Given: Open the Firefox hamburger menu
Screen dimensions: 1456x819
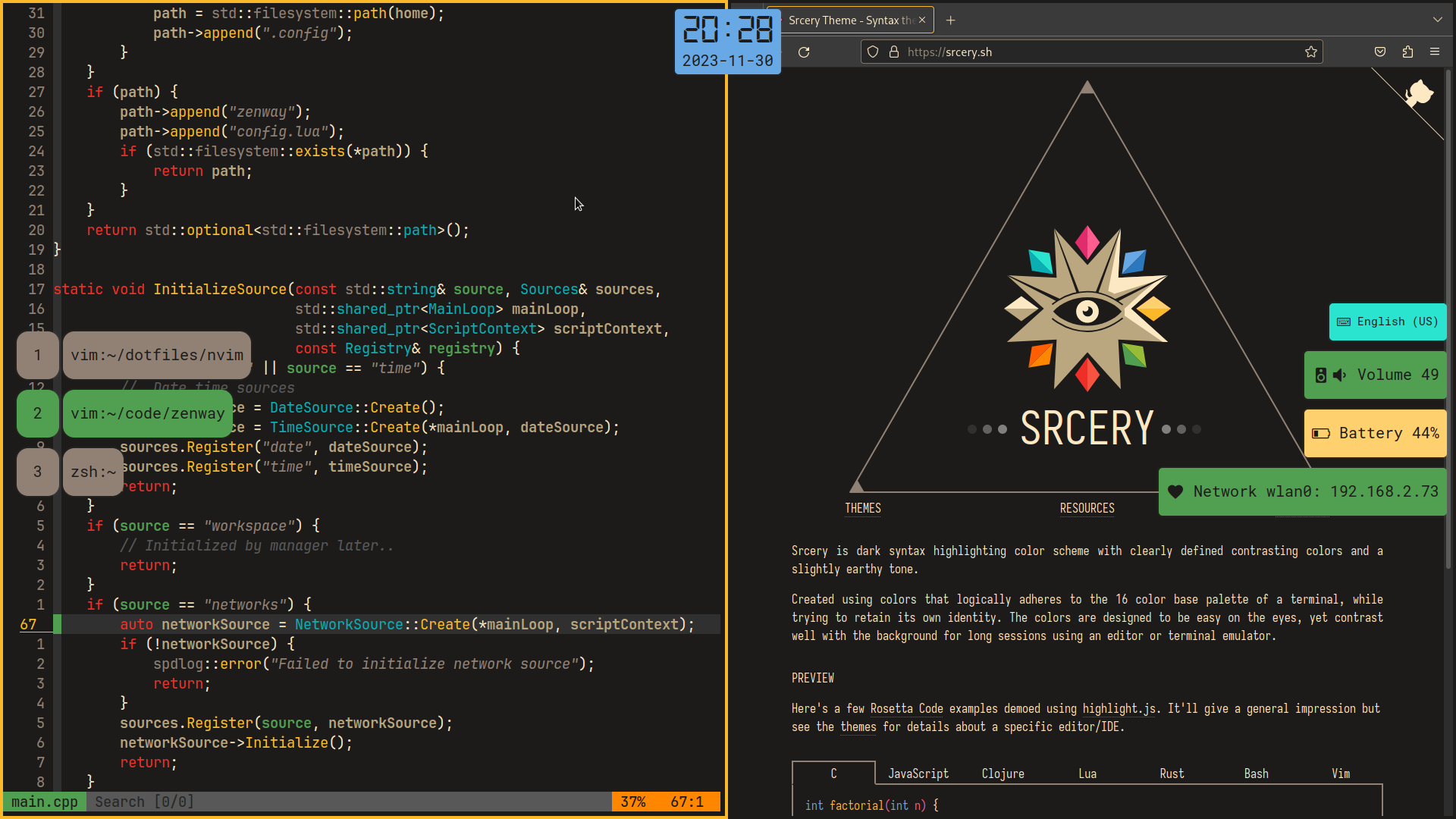Looking at the screenshot, I should [1435, 52].
